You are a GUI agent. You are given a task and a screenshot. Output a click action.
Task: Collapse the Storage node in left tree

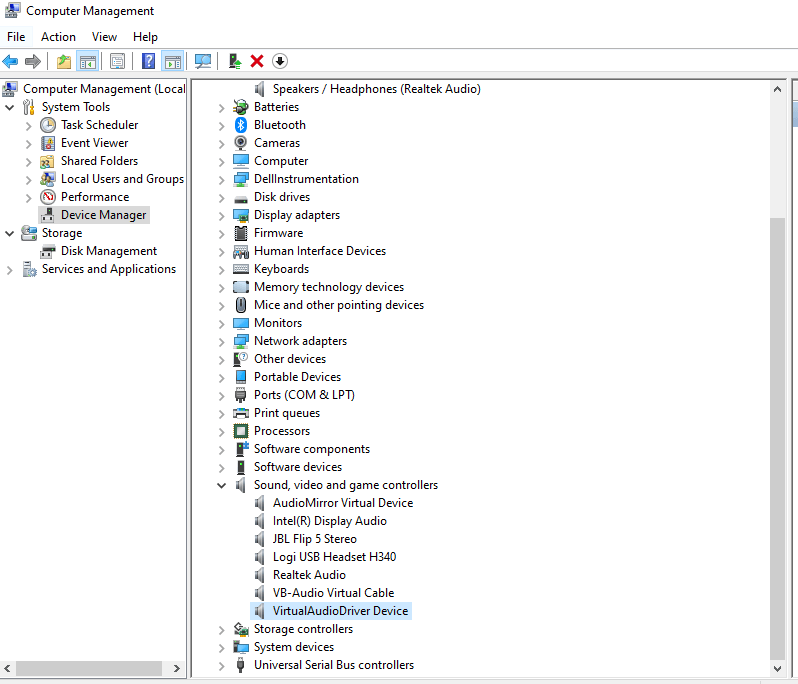pyautogui.click(x=9, y=234)
